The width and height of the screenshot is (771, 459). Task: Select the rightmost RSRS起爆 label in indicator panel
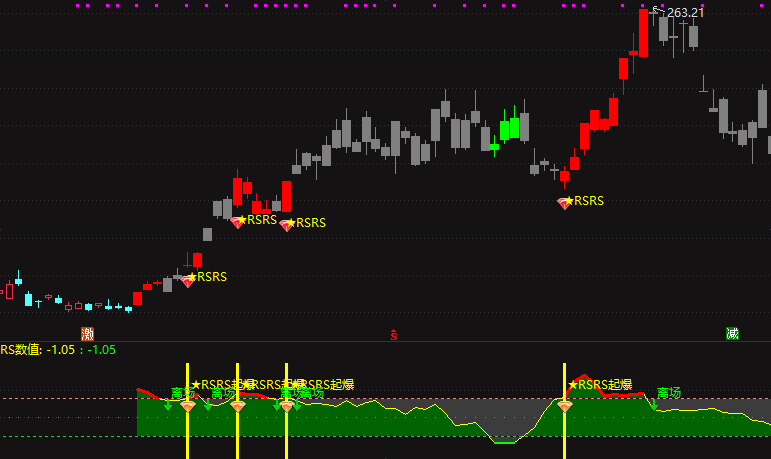click(600, 385)
